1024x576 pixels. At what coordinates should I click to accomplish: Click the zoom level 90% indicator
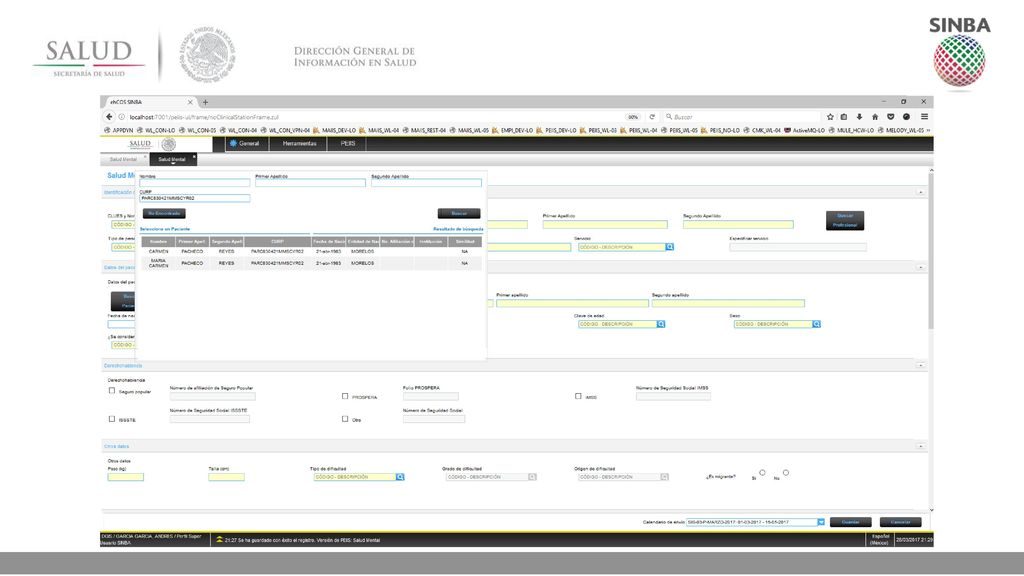coord(633,117)
